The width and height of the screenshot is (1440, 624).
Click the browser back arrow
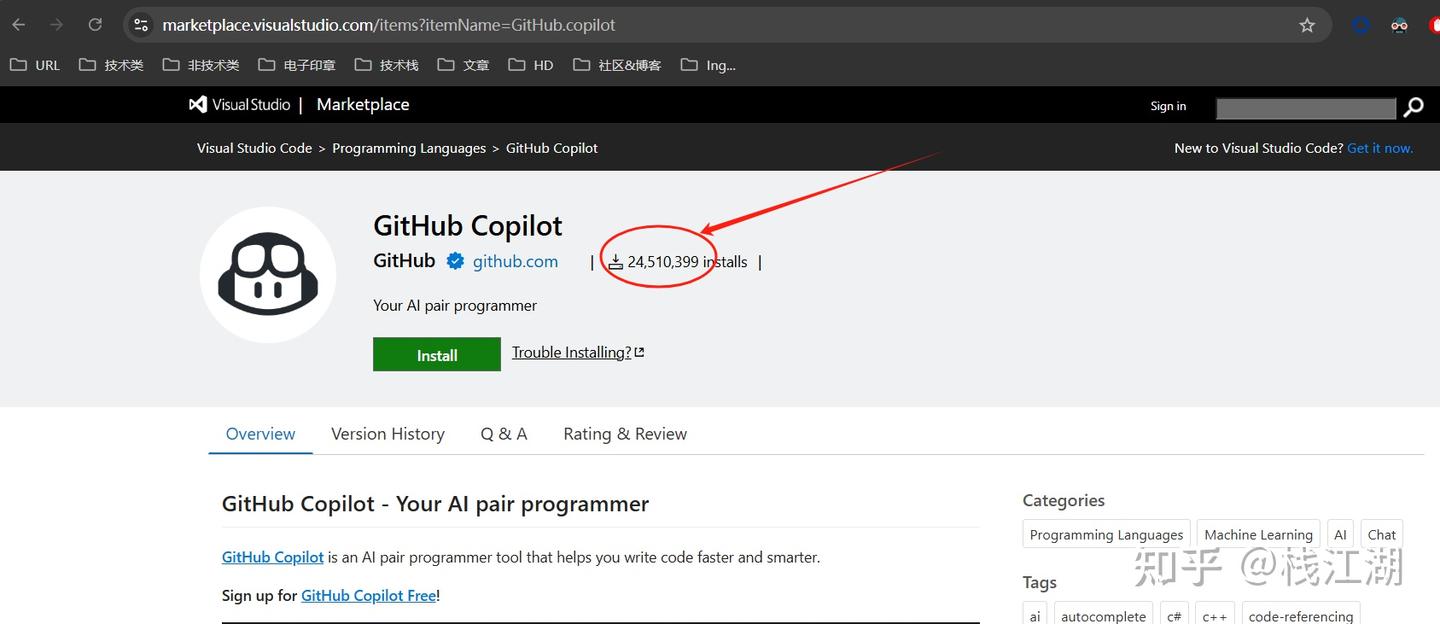(18, 25)
